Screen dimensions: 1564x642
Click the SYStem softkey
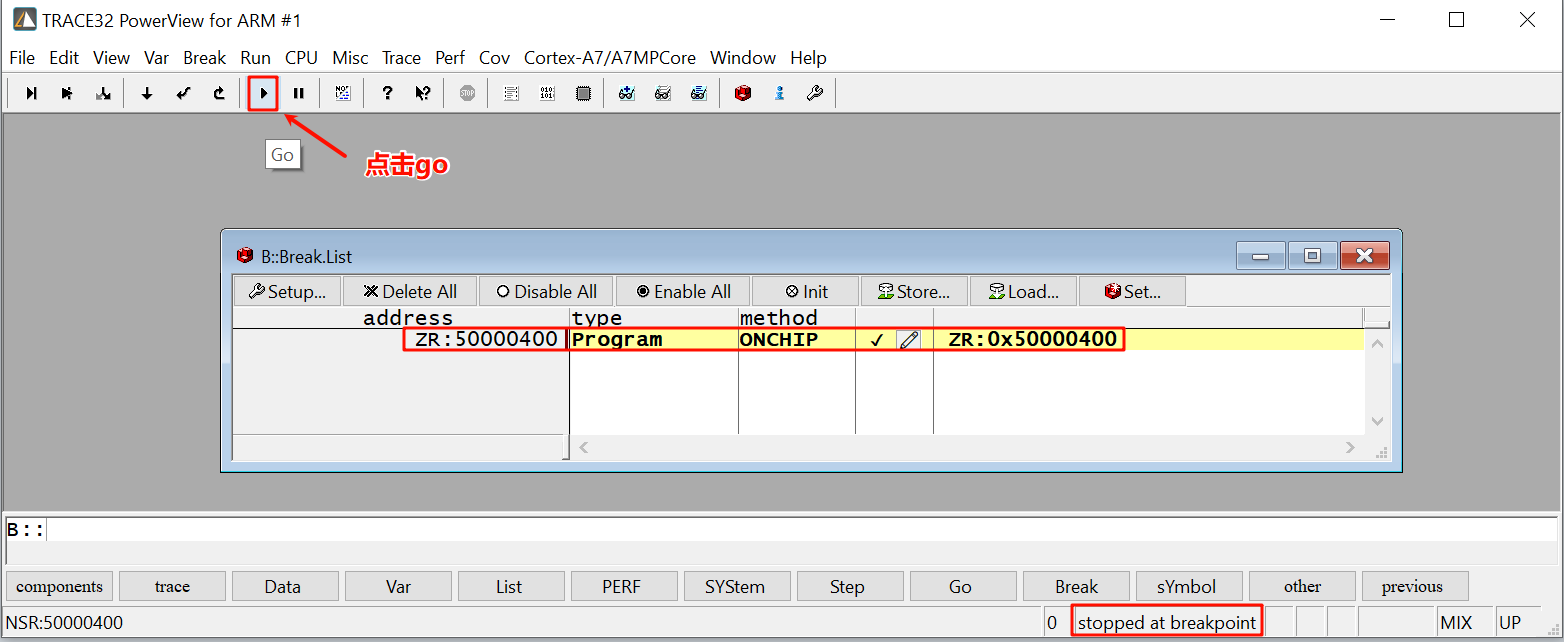[x=735, y=587]
